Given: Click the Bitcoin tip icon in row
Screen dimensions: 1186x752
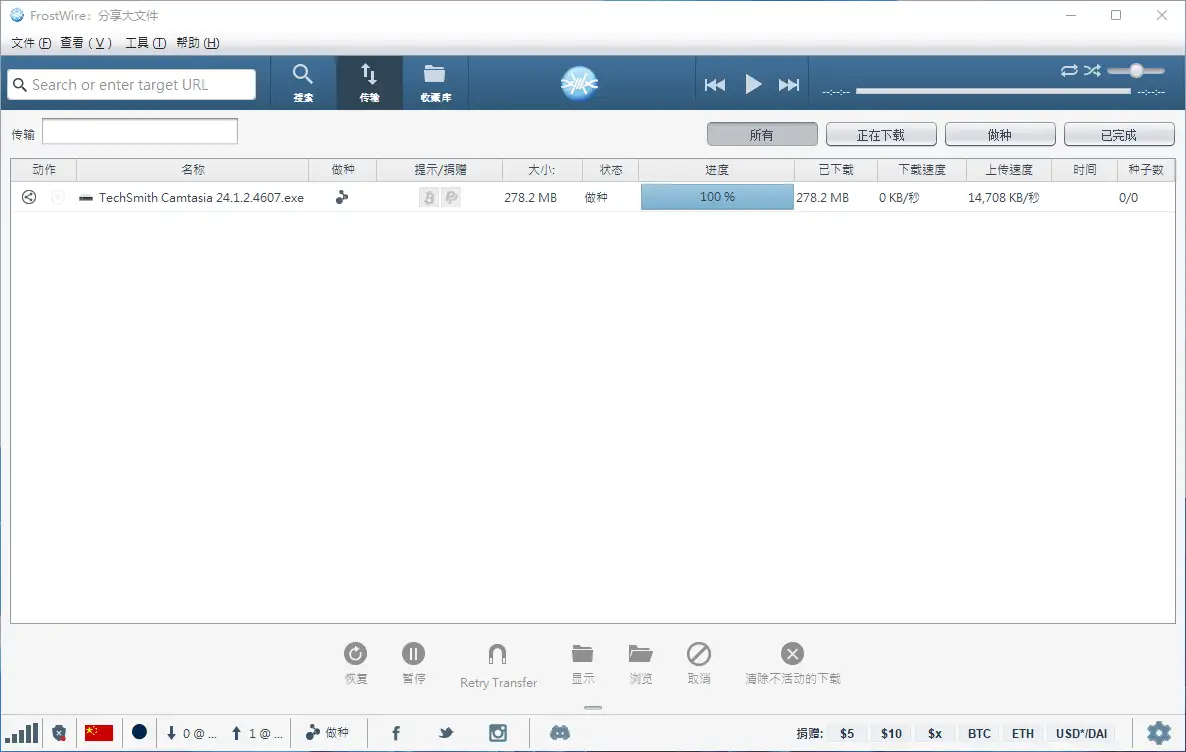Looking at the screenshot, I should pyautogui.click(x=429, y=198).
